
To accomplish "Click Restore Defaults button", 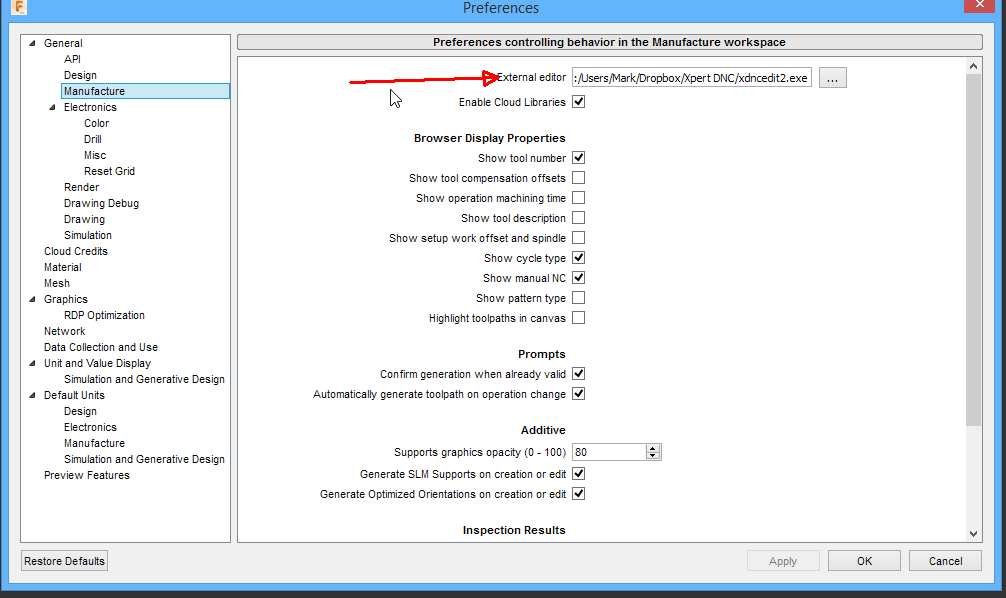I will click(x=64, y=561).
